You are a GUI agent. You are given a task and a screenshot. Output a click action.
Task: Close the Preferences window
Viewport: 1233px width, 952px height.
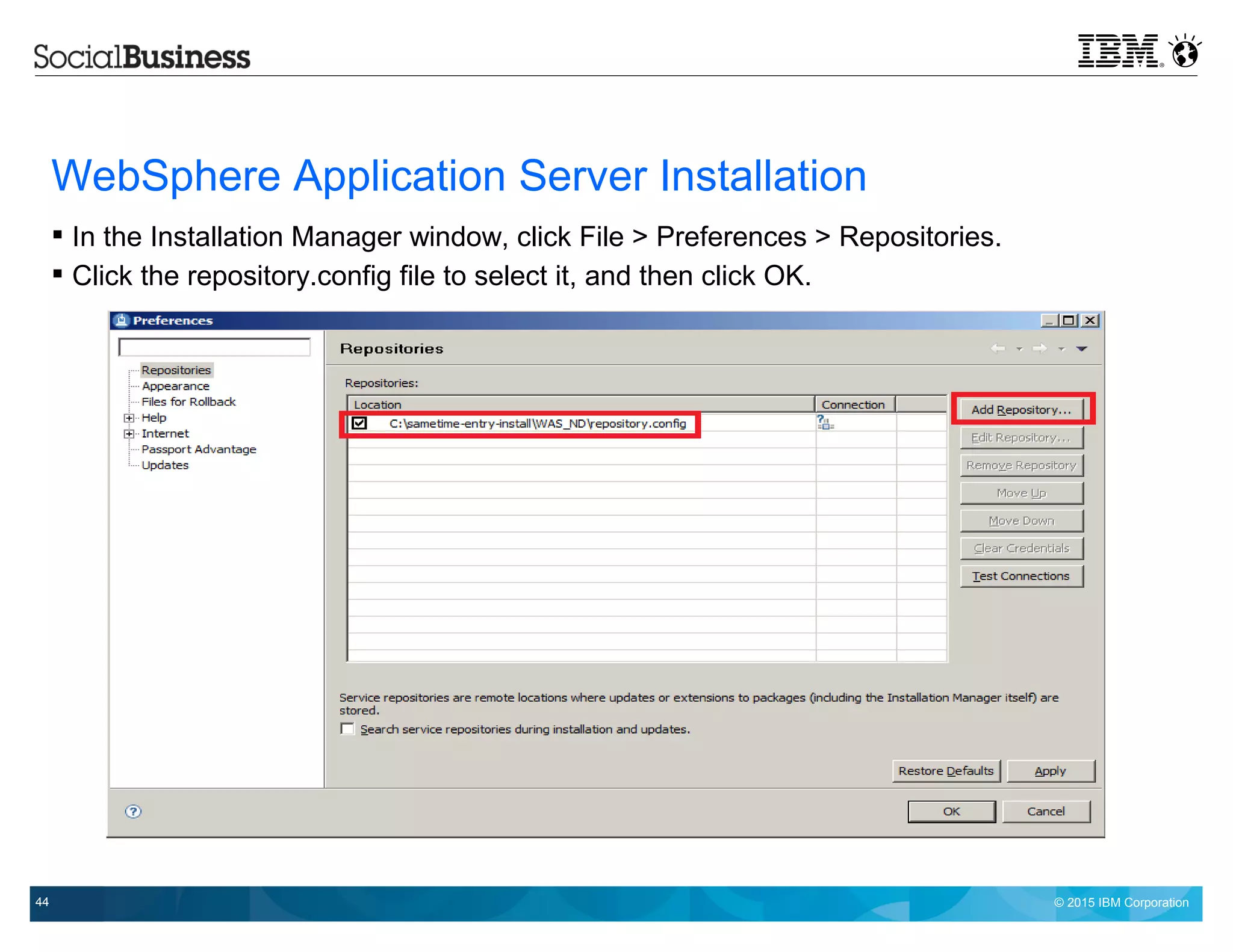pyautogui.click(x=1090, y=320)
